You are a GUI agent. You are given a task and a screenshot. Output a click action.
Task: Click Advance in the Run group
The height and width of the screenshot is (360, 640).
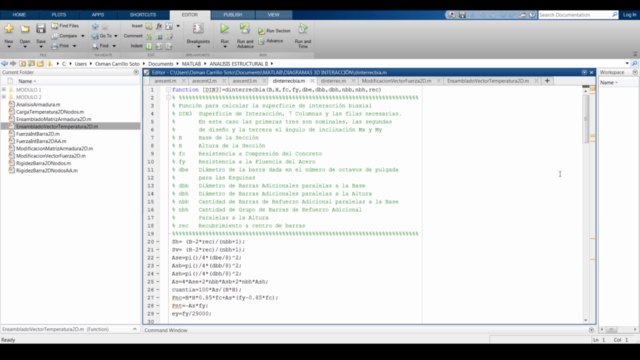pos(271,41)
